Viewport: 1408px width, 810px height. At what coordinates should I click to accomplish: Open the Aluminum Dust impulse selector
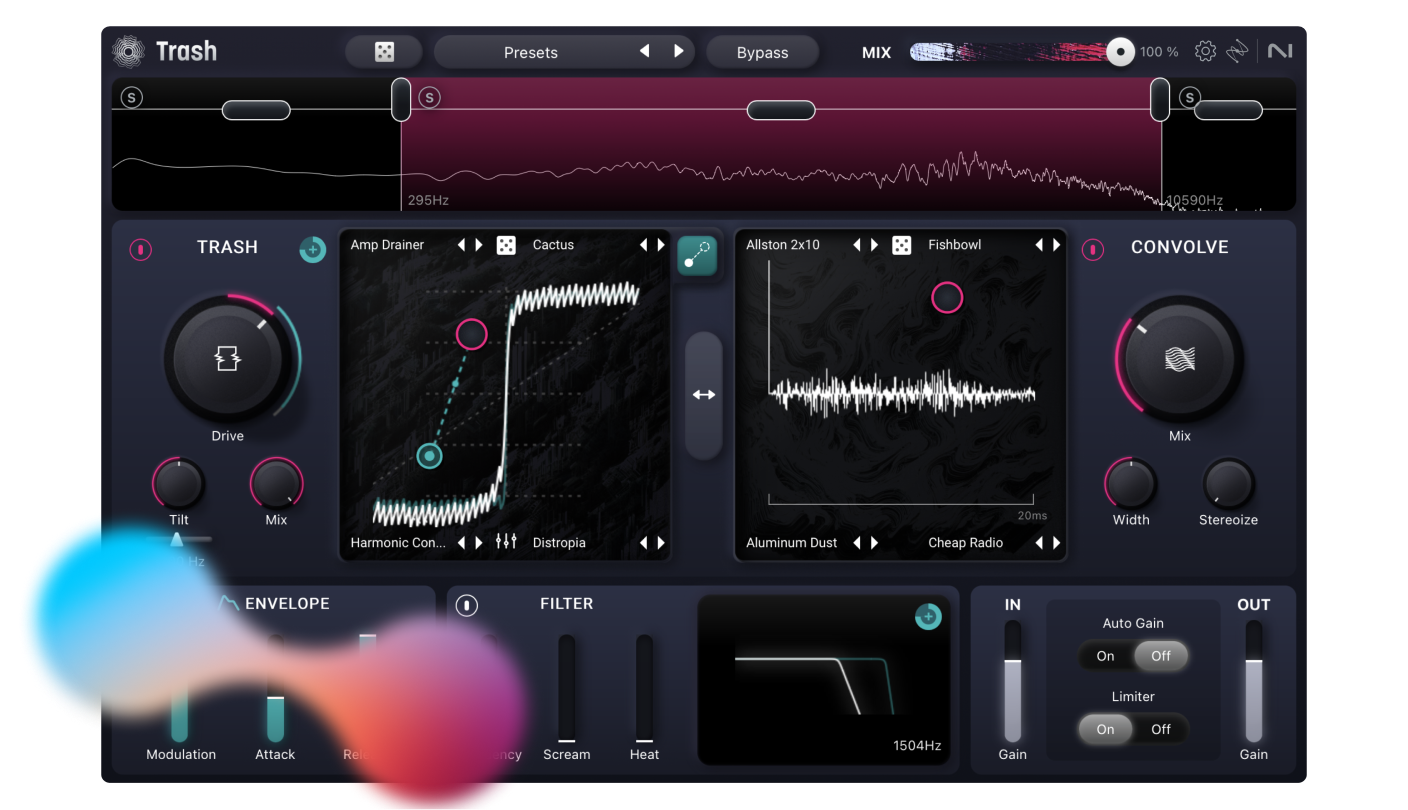792,543
